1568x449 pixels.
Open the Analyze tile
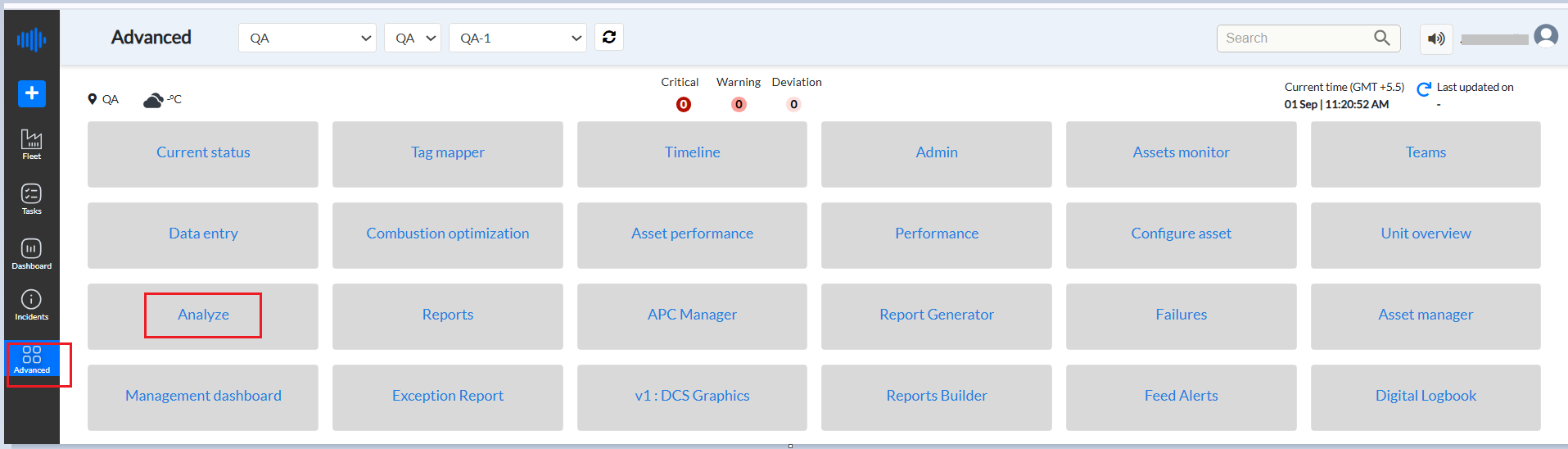(203, 316)
